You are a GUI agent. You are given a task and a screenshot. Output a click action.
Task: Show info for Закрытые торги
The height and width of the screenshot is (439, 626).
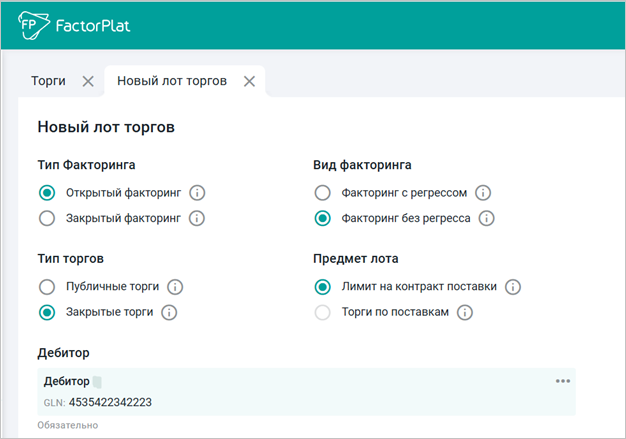coord(169,312)
